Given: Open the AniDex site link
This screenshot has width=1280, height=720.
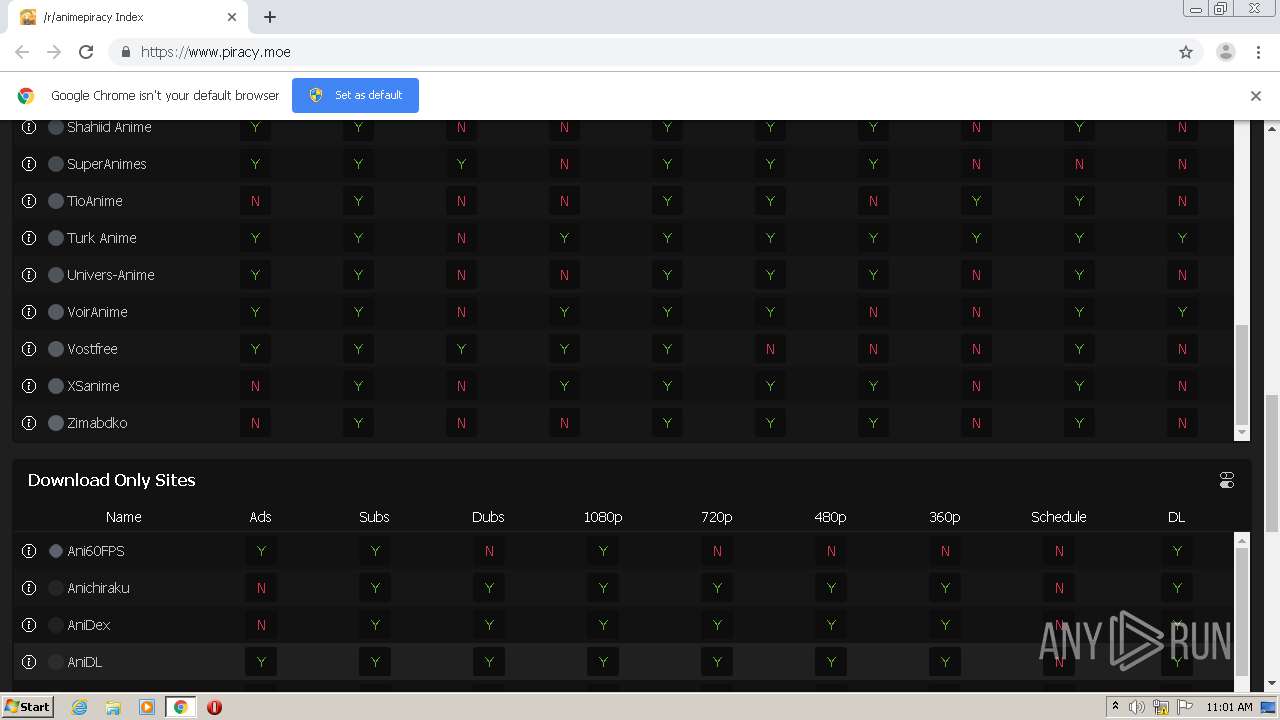Looking at the screenshot, I should coord(89,625).
